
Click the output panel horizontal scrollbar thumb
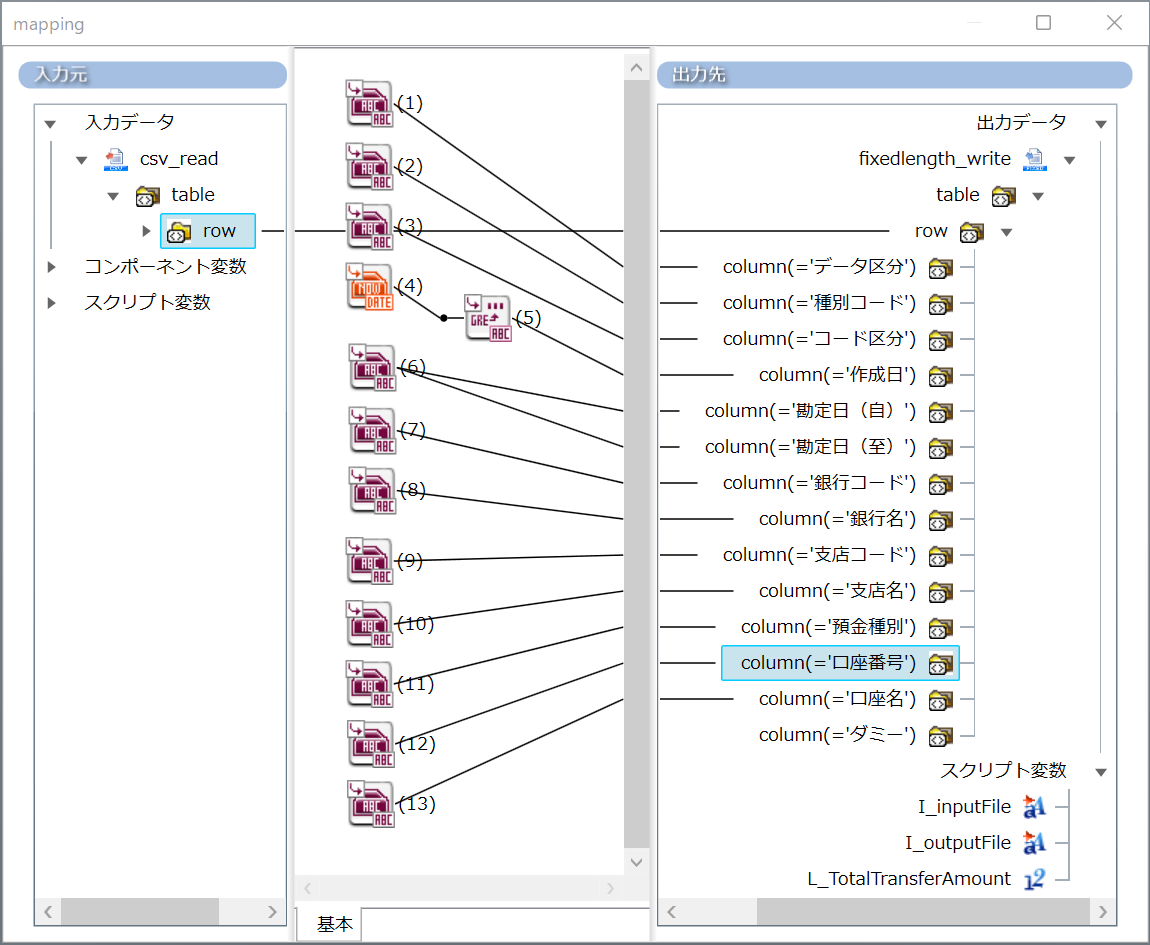pyautogui.click(x=923, y=912)
